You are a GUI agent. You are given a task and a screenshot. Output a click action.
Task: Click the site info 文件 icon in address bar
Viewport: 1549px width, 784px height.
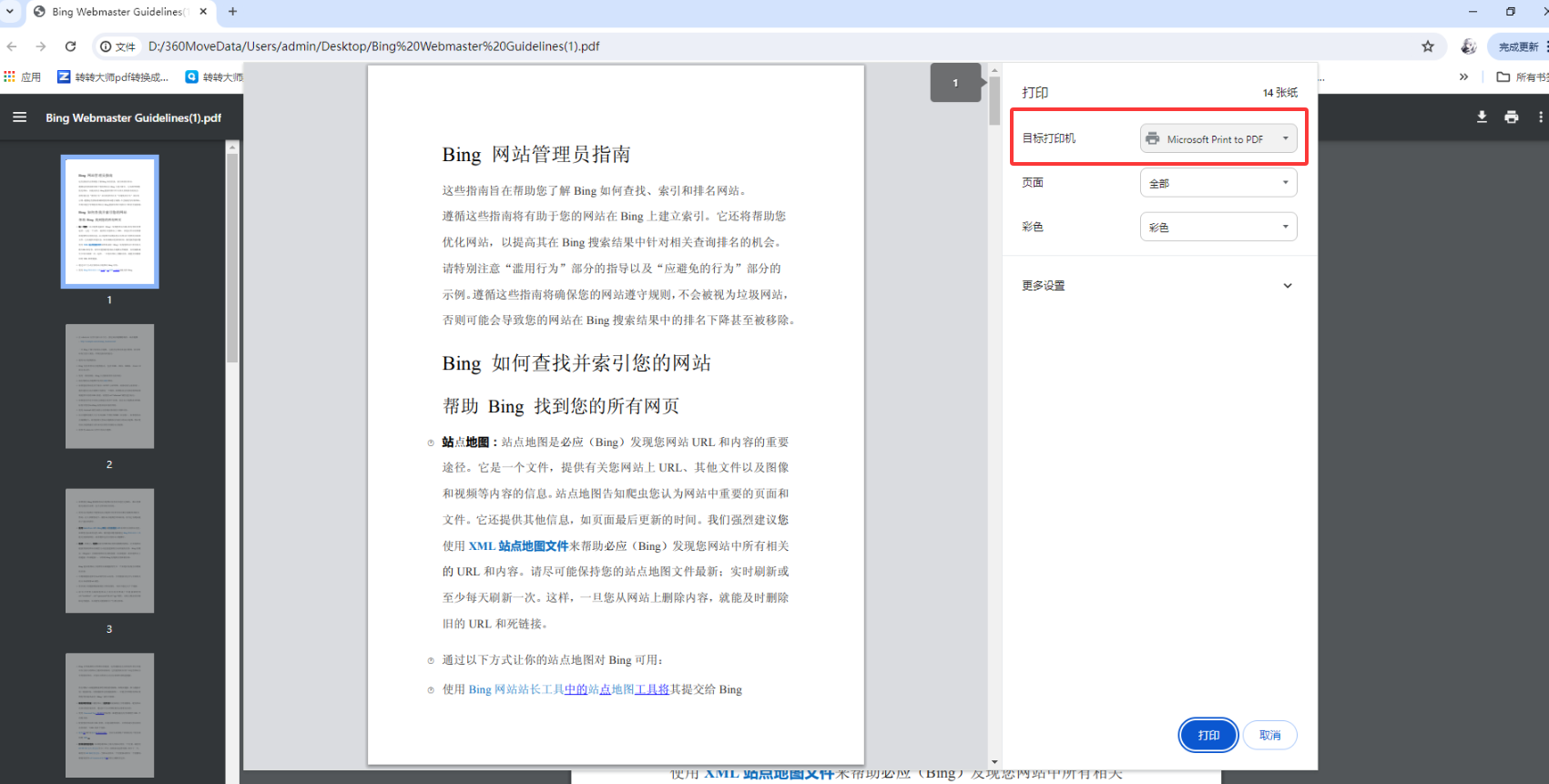(x=118, y=46)
